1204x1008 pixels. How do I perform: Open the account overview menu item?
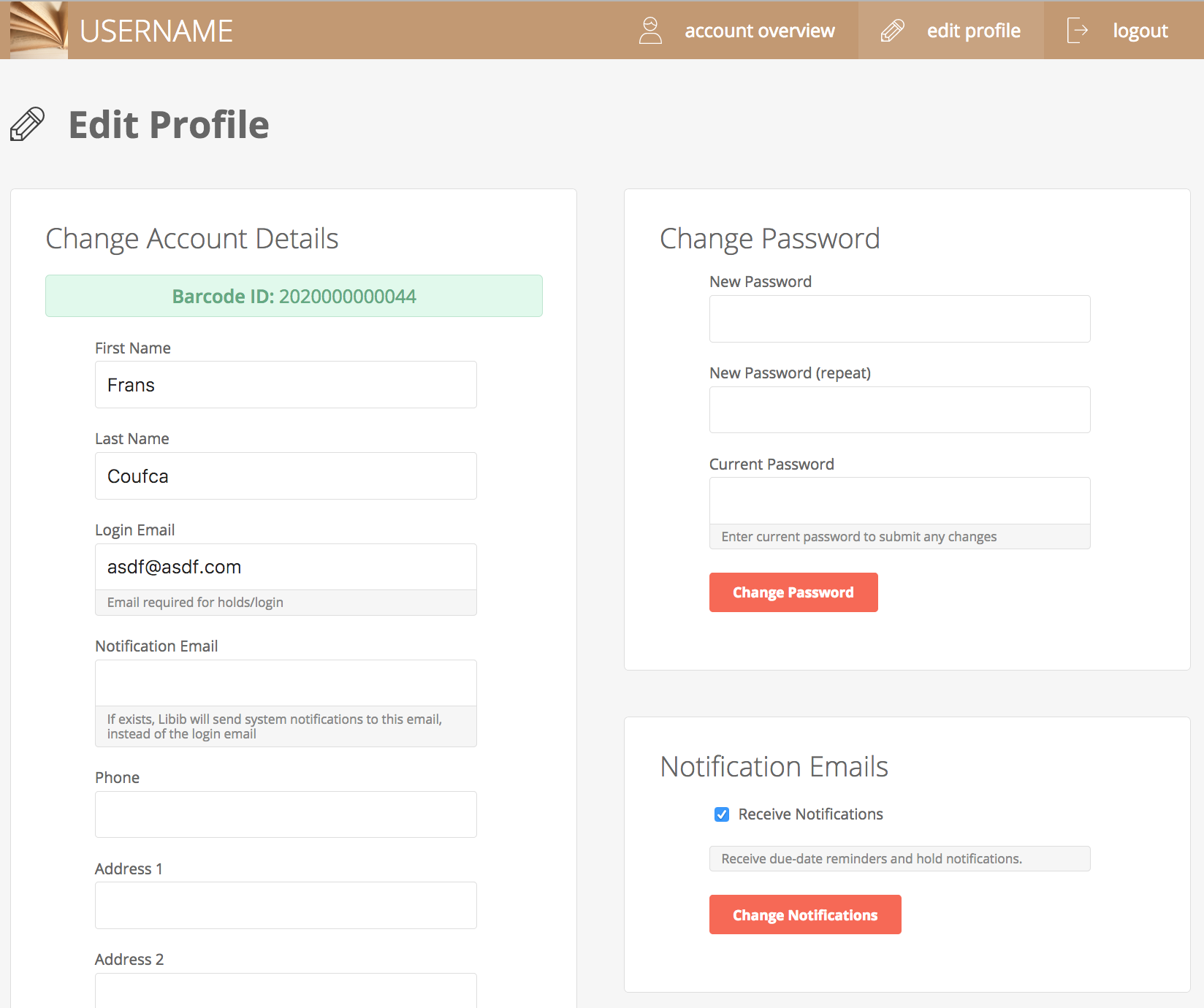[759, 31]
